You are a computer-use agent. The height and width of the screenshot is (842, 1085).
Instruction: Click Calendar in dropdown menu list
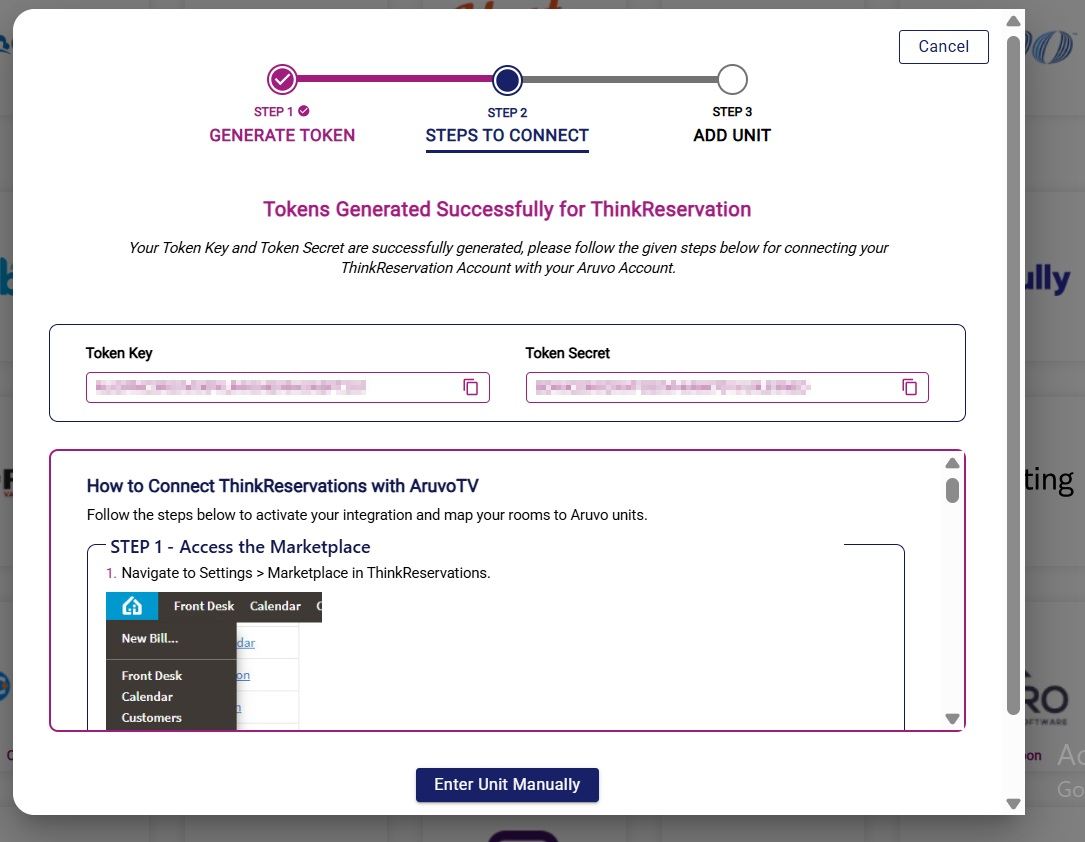(x=147, y=697)
